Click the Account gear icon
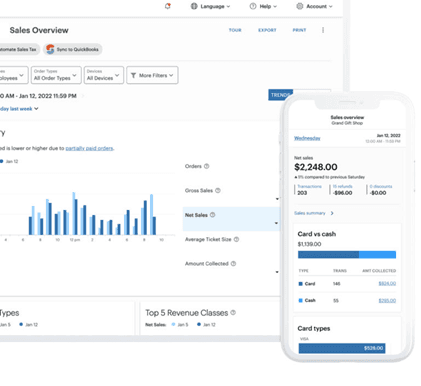The height and width of the screenshot is (386, 421). (300, 6)
